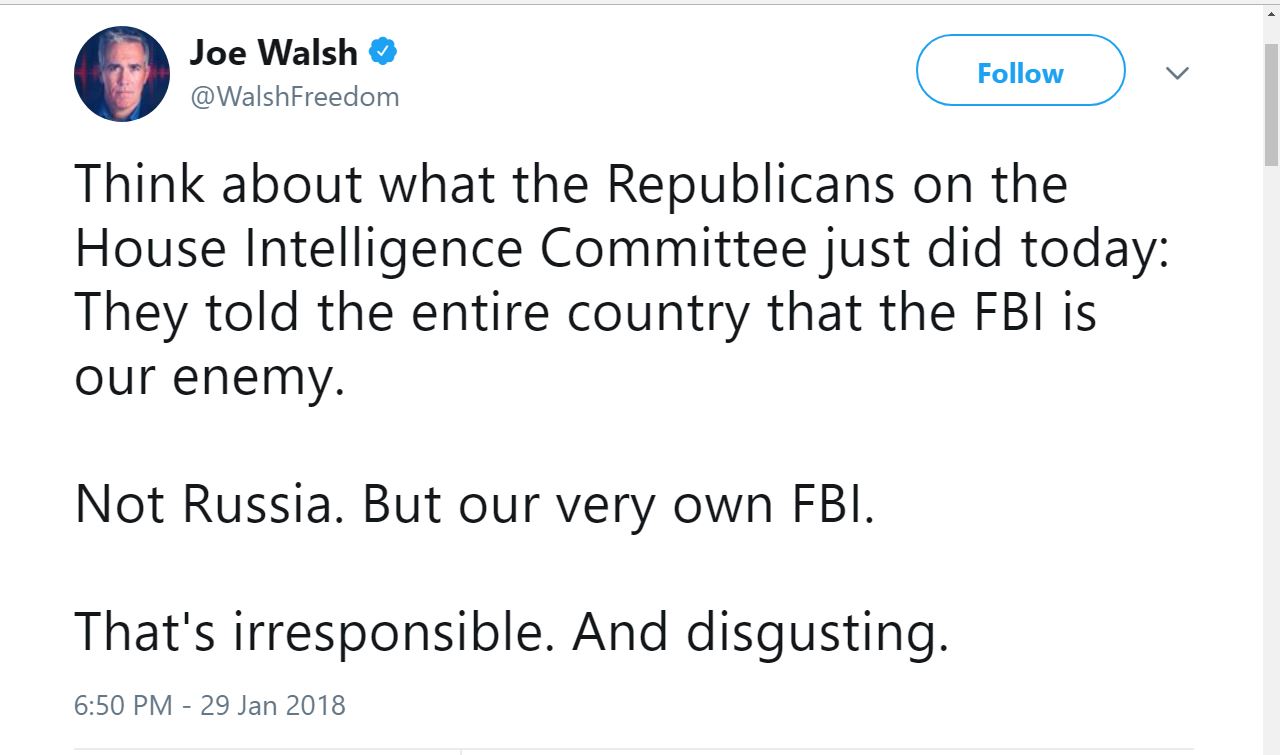
Task: Click the word 'Republicans' in the tweet
Action: click(x=750, y=185)
